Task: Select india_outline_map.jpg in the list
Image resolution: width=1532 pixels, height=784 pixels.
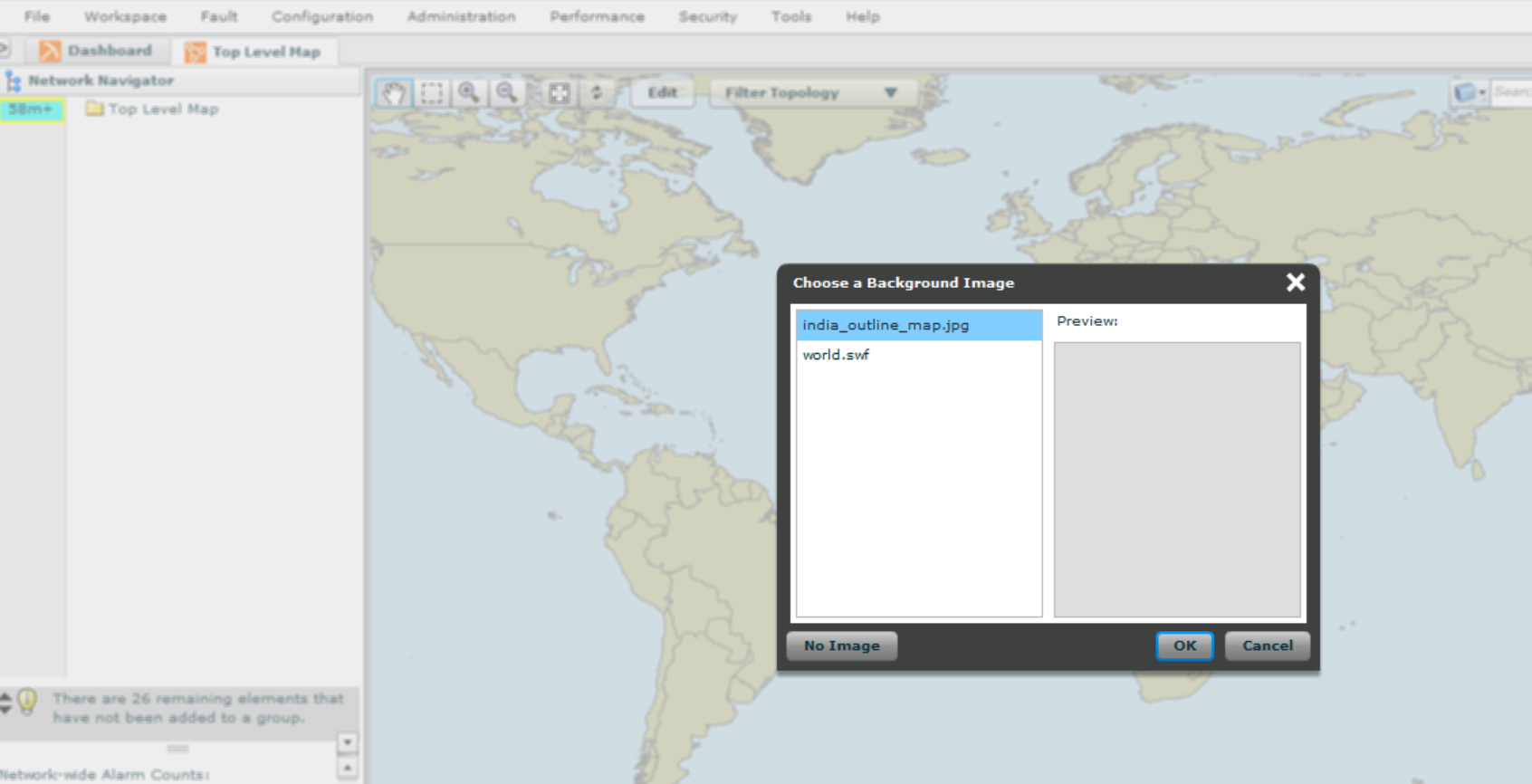Action: (919, 325)
